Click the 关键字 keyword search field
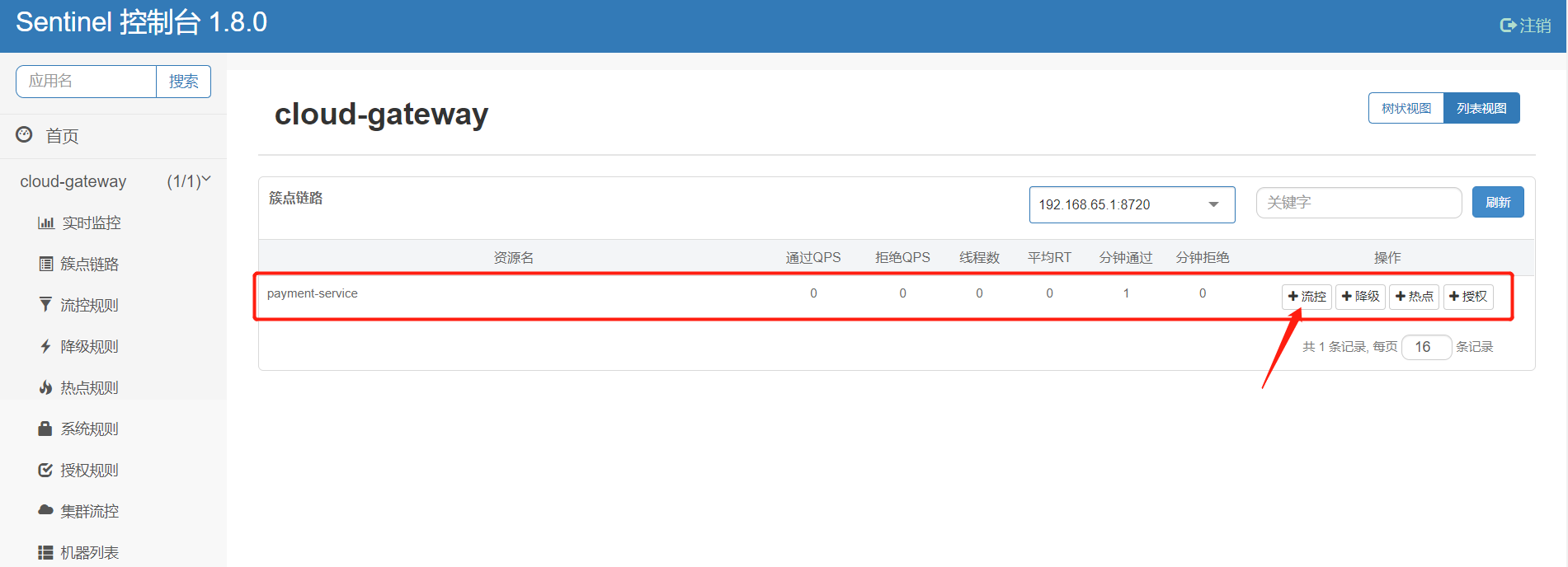The image size is (1568, 567). (1358, 203)
